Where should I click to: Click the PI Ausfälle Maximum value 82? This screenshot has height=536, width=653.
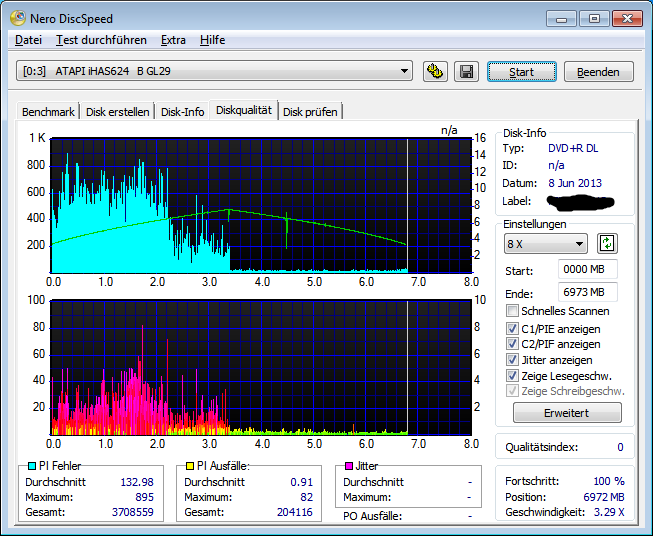(x=307, y=497)
